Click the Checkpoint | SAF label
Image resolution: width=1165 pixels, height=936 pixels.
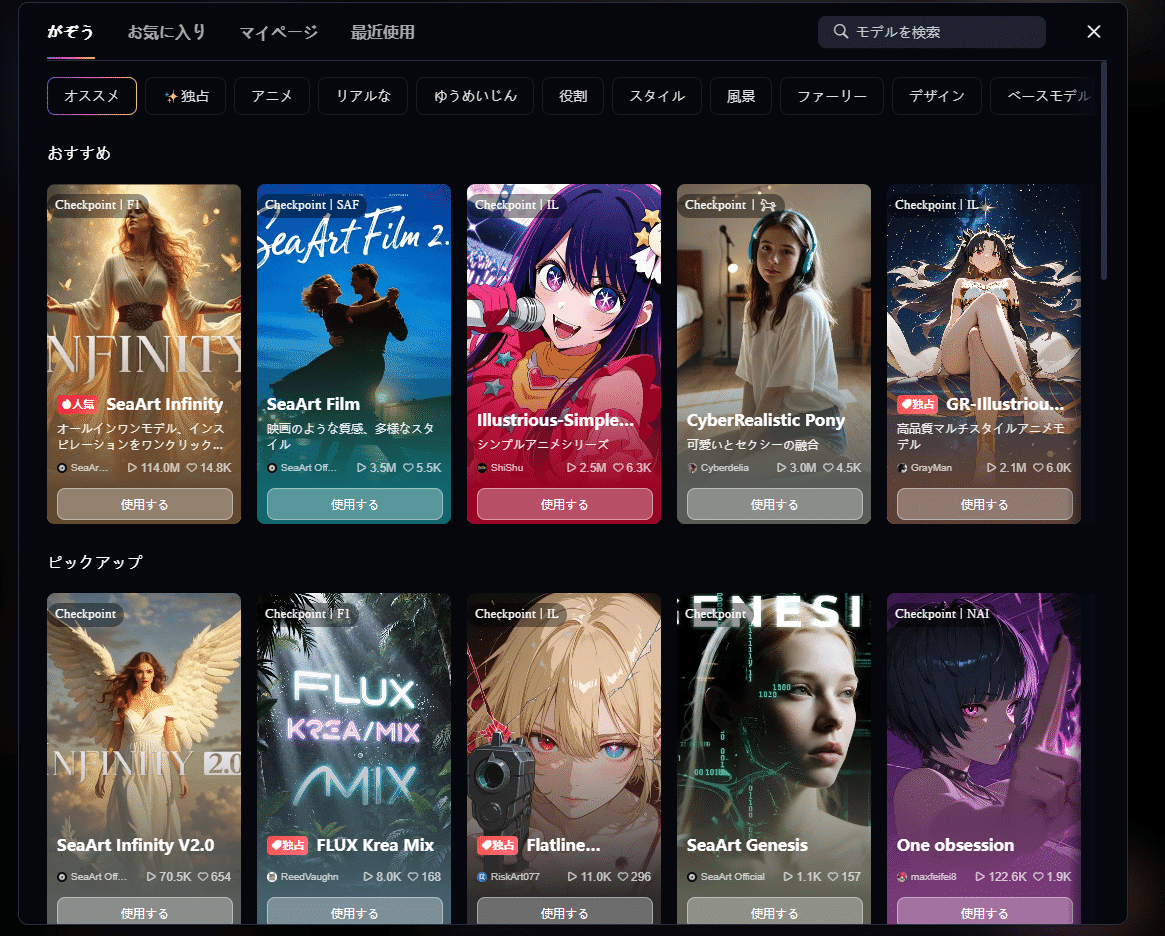(312, 205)
